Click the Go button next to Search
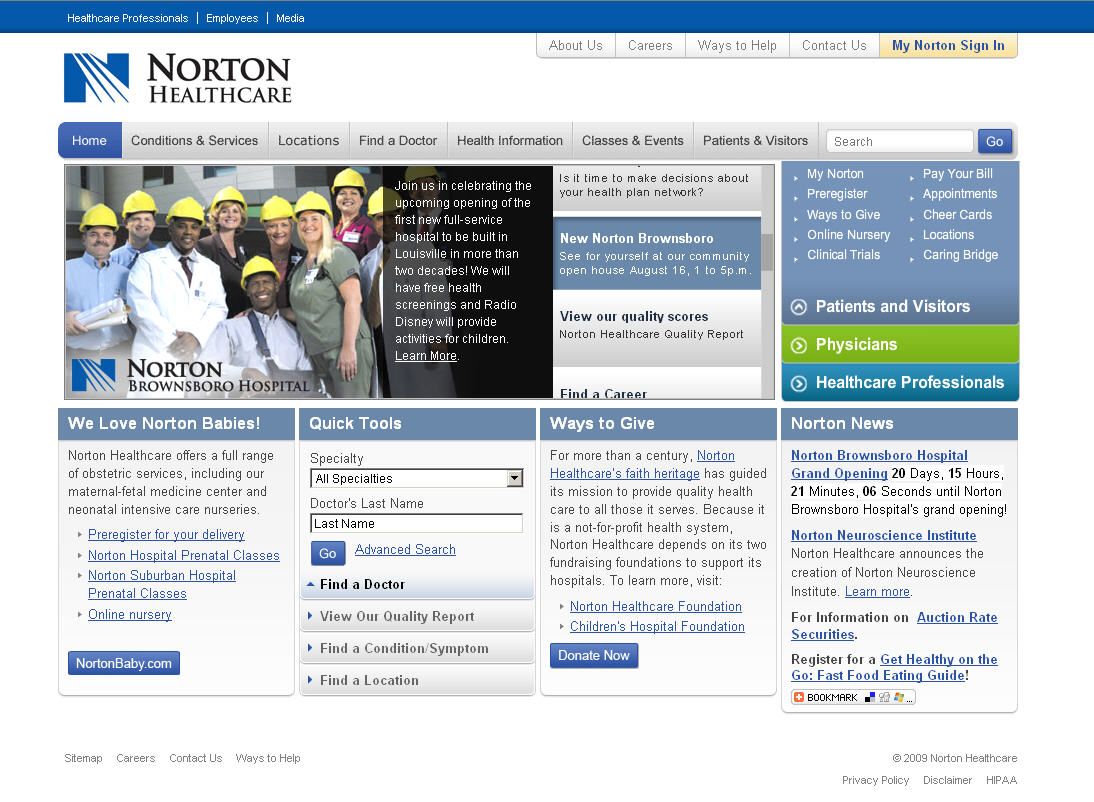The image size is (1094, 802). pos(994,141)
